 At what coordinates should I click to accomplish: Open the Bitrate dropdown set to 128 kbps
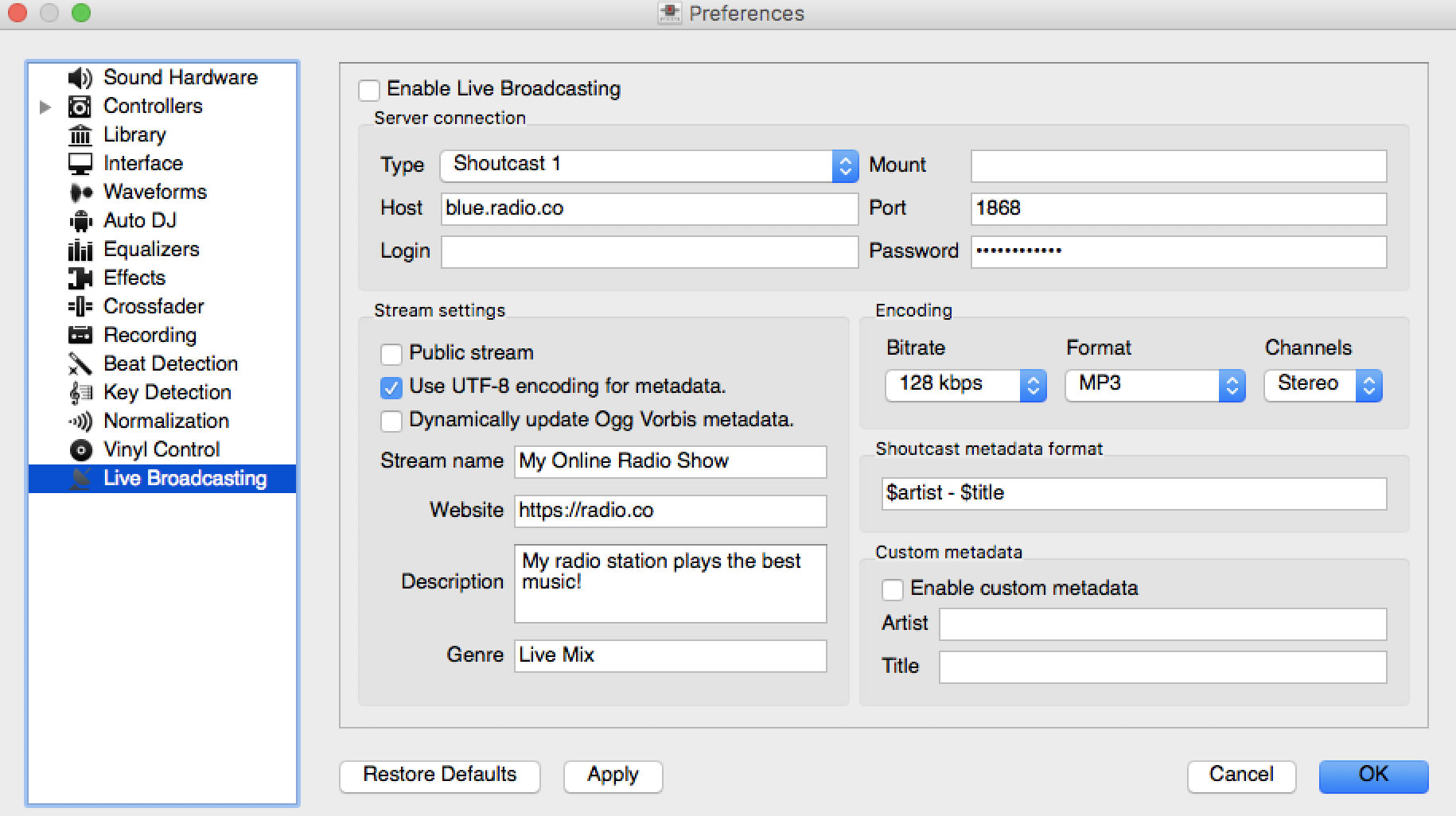965,385
